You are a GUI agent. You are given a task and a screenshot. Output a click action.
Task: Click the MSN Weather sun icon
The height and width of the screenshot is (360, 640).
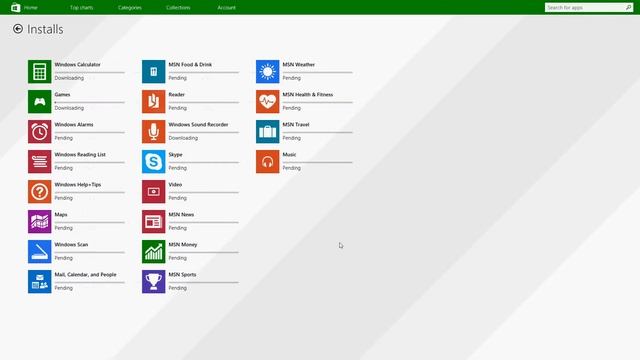267,71
